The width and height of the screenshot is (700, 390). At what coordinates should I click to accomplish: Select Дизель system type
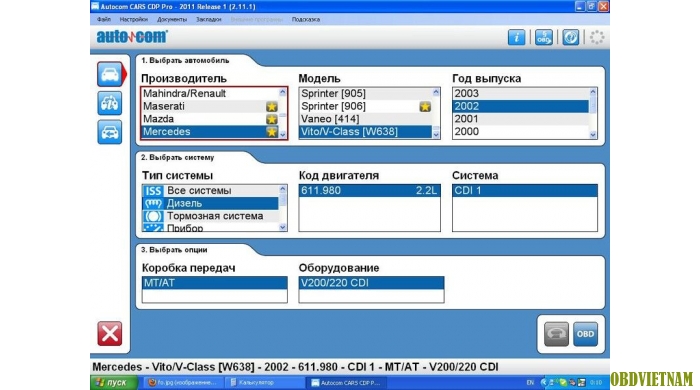(210, 203)
